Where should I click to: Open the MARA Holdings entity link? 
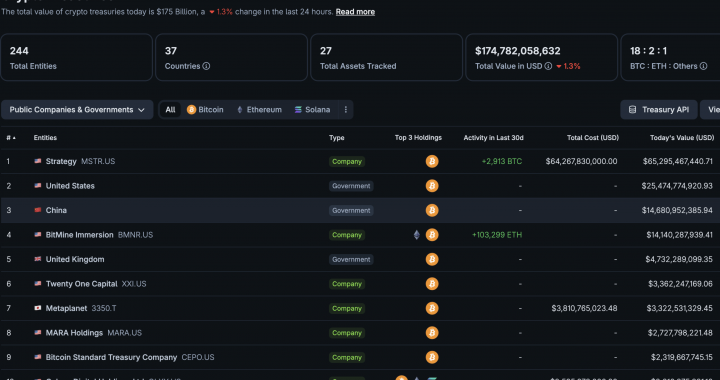pyautogui.click(x=74, y=333)
